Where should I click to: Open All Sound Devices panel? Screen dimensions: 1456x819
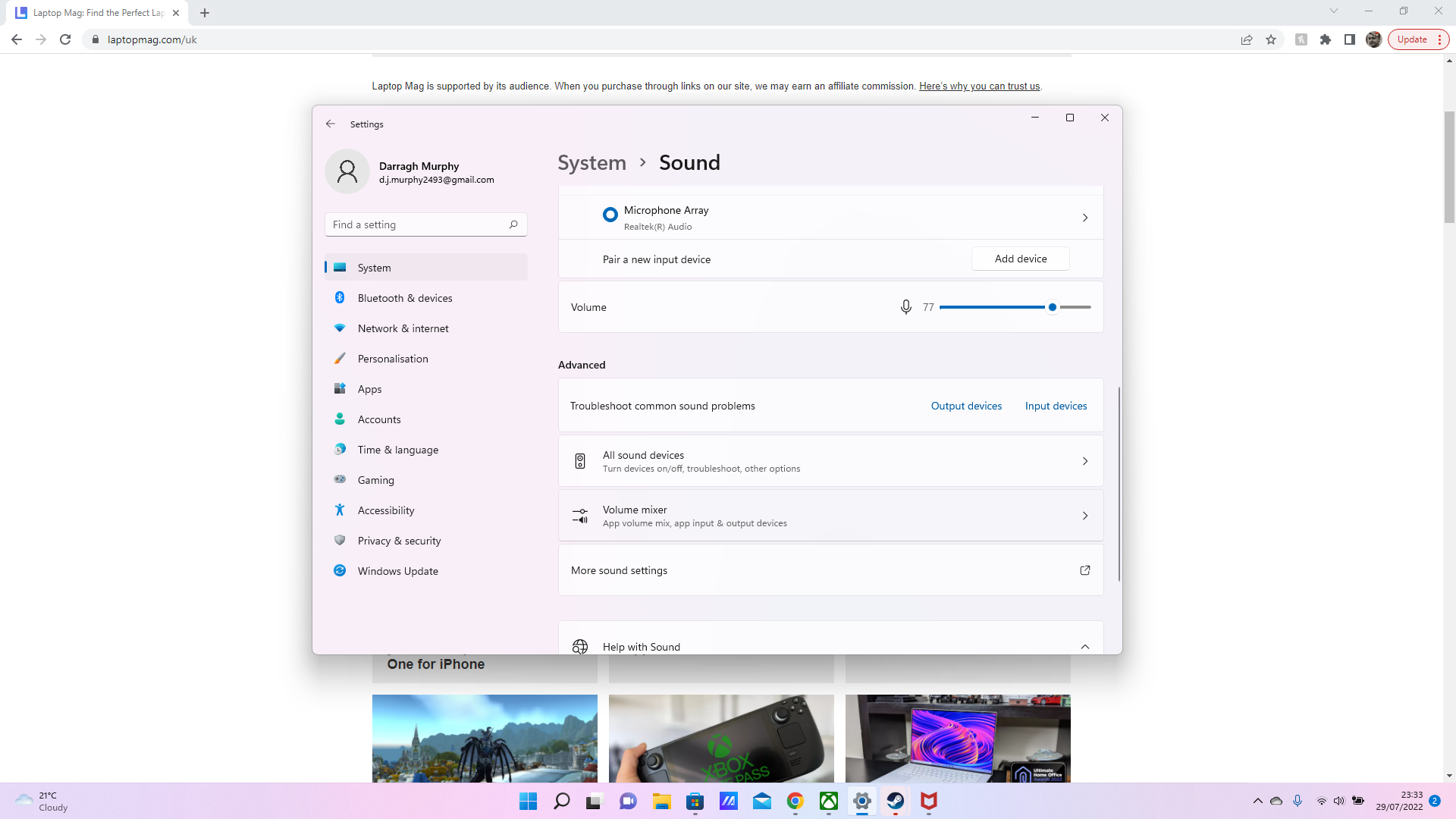click(x=831, y=461)
